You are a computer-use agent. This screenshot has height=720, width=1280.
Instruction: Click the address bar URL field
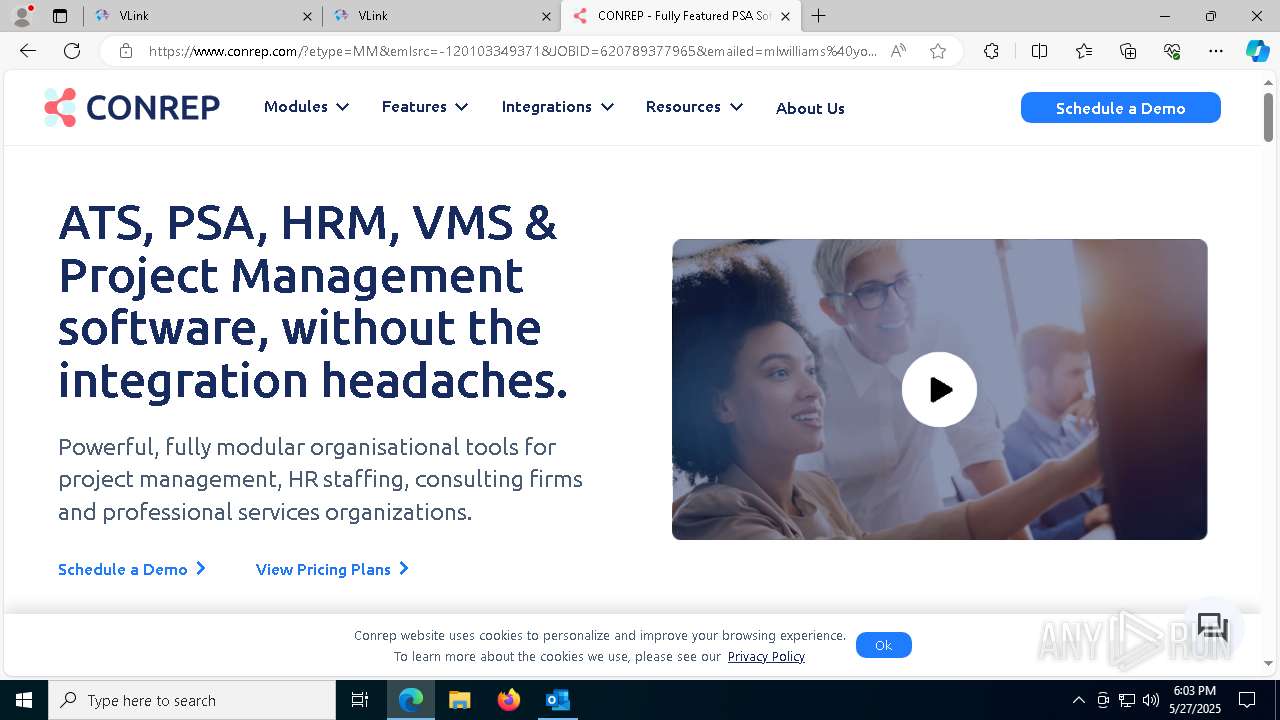pos(512,51)
